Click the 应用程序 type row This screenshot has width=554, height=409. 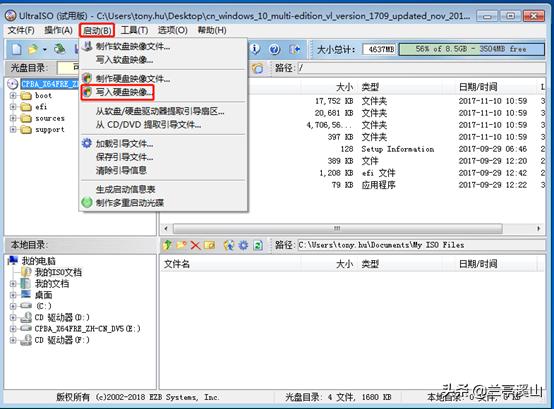click(x=378, y=185)
